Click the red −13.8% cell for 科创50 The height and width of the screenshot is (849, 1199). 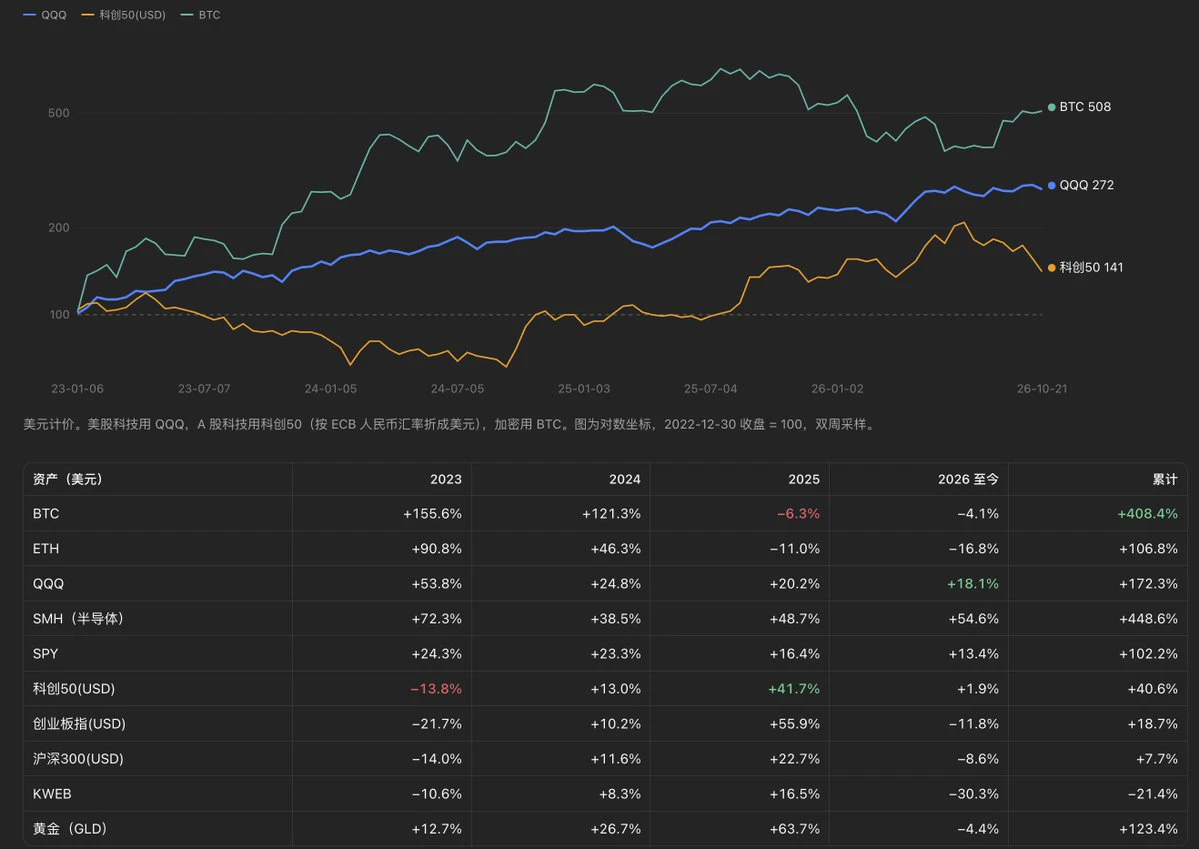[436, 689]
